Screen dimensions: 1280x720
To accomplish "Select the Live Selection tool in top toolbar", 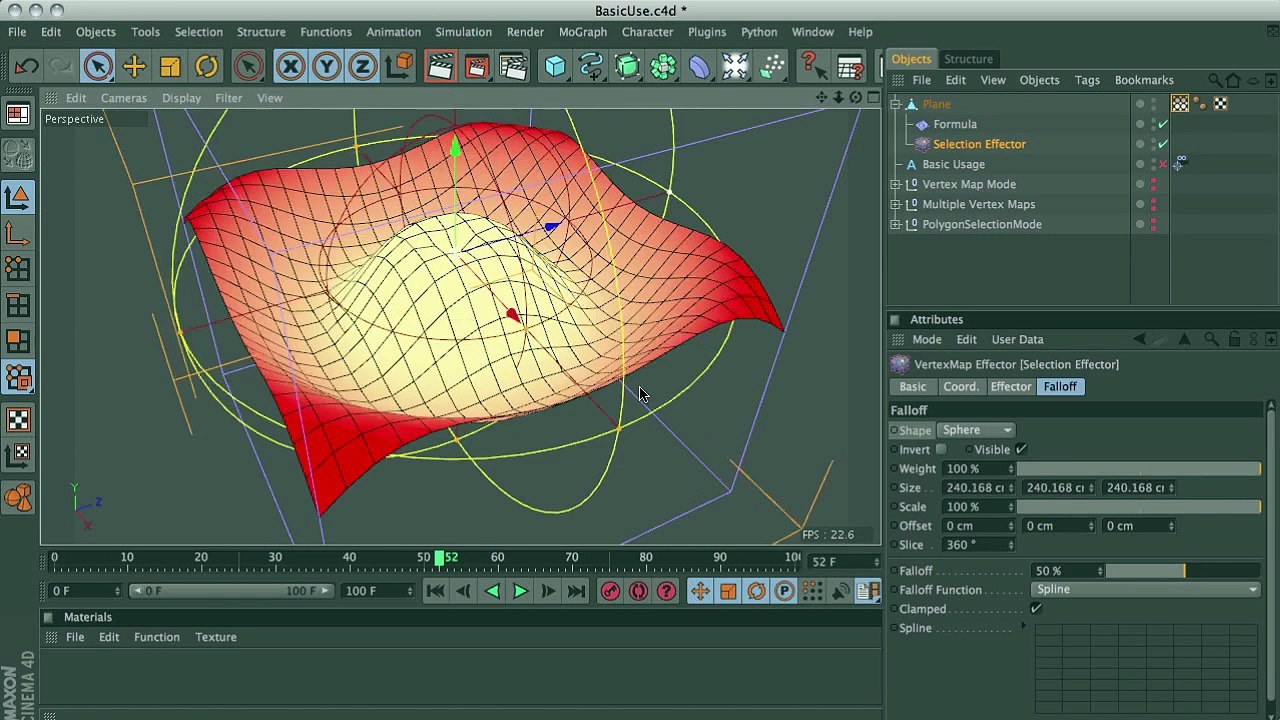I will point(98,67).
